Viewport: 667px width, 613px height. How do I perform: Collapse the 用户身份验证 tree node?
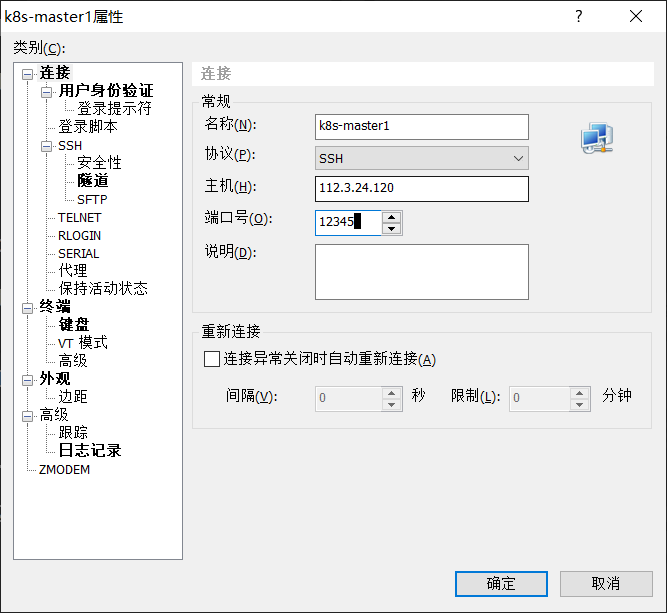pyautogui.click(x=46, y=92)
